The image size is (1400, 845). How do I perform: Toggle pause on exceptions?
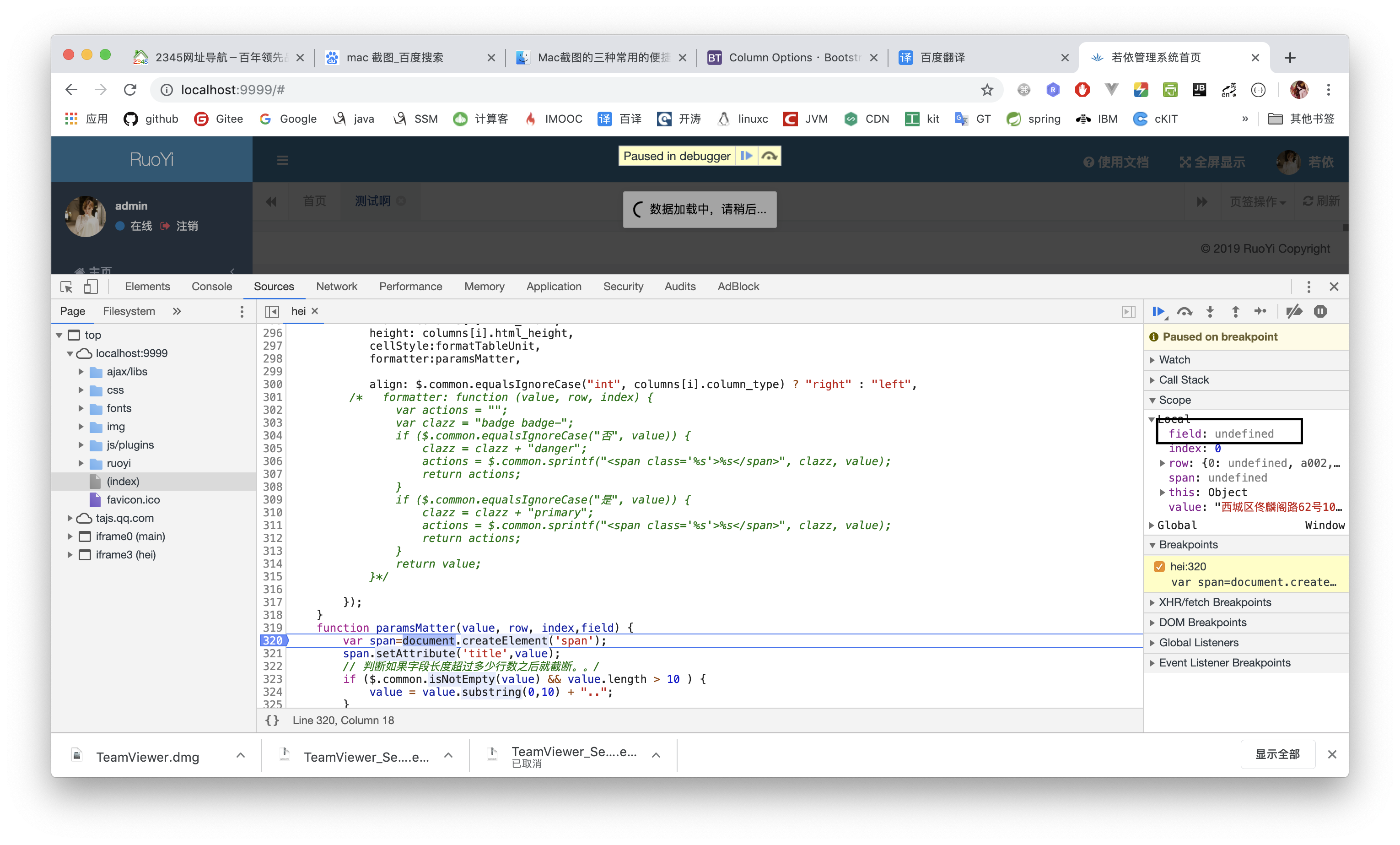1320,311
